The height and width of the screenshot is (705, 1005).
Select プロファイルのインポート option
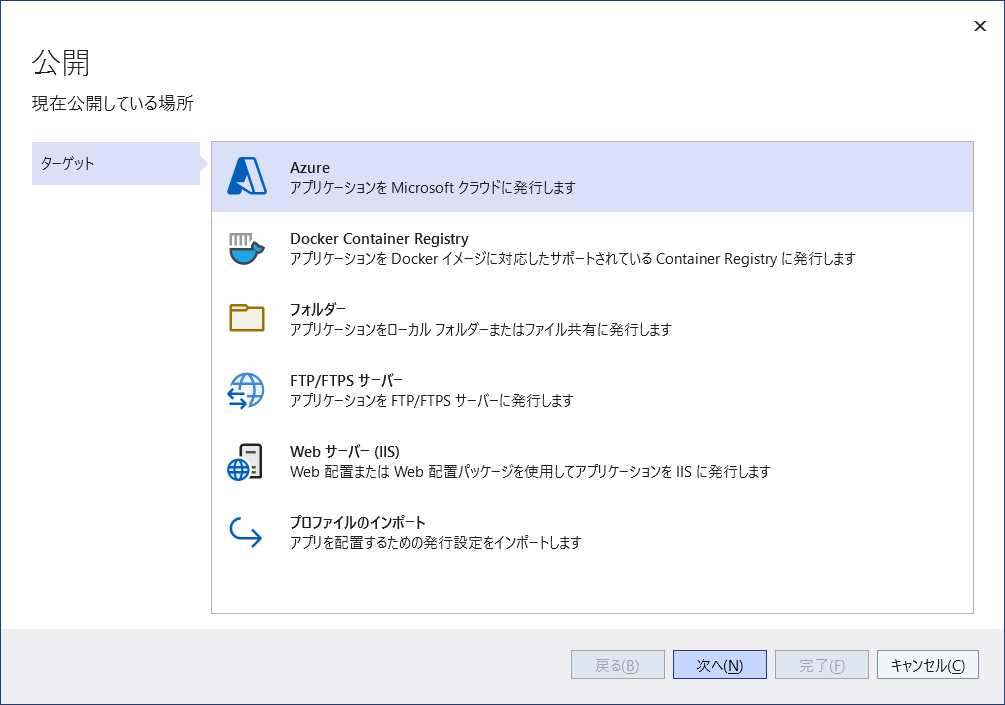click(x=358, y=522)
